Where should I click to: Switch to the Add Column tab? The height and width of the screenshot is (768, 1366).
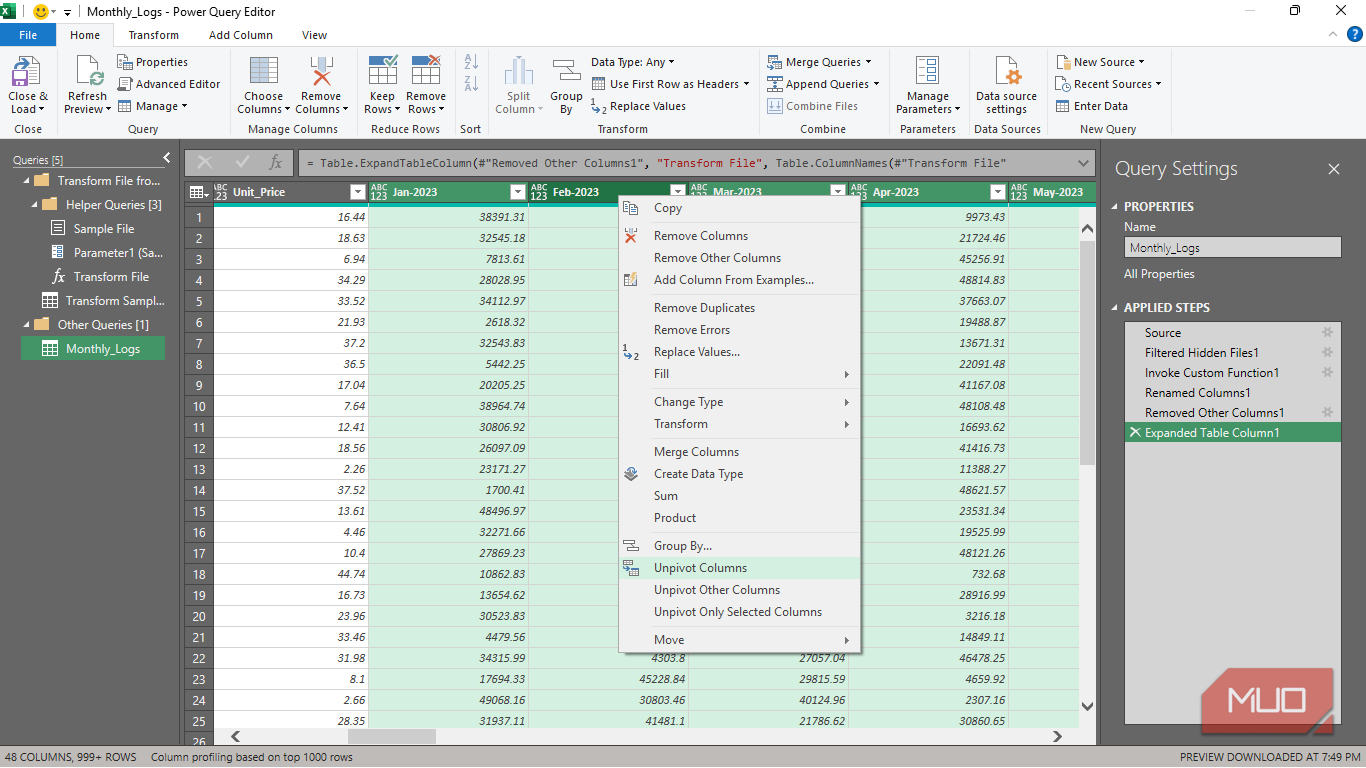(x=241, y=35)
